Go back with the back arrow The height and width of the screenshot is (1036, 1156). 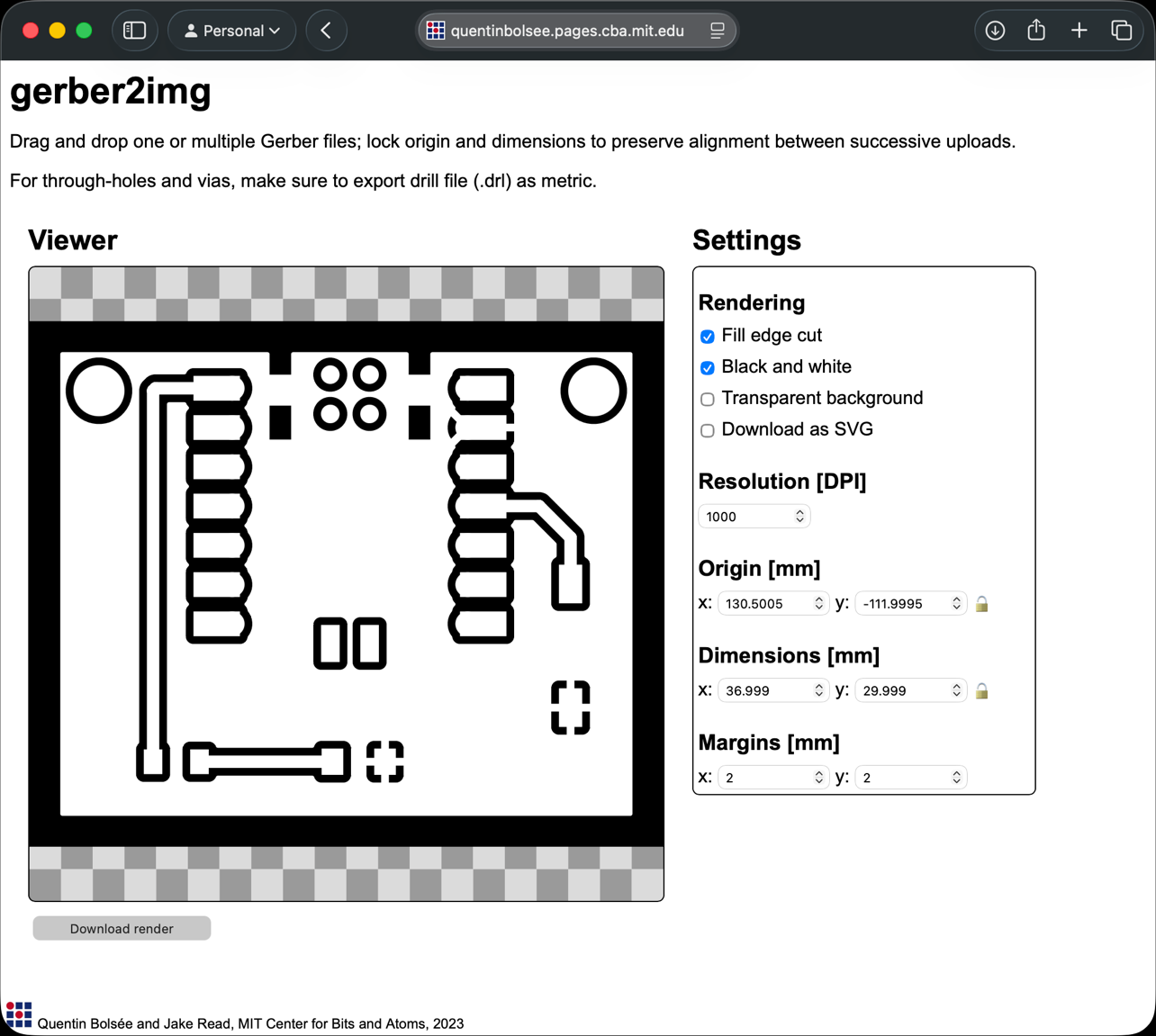(x=327, y=31)
